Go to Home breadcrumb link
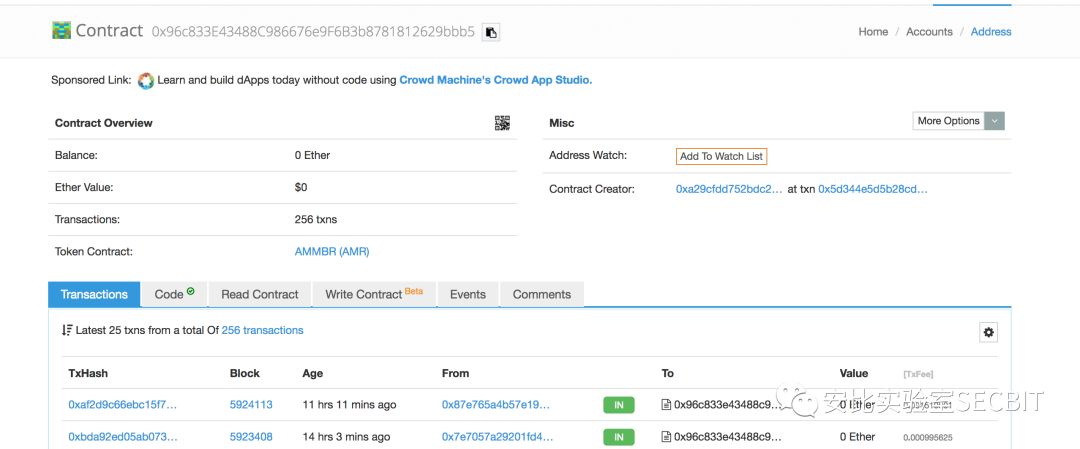This screenshot has width=1080, height=449. point(873,32)
